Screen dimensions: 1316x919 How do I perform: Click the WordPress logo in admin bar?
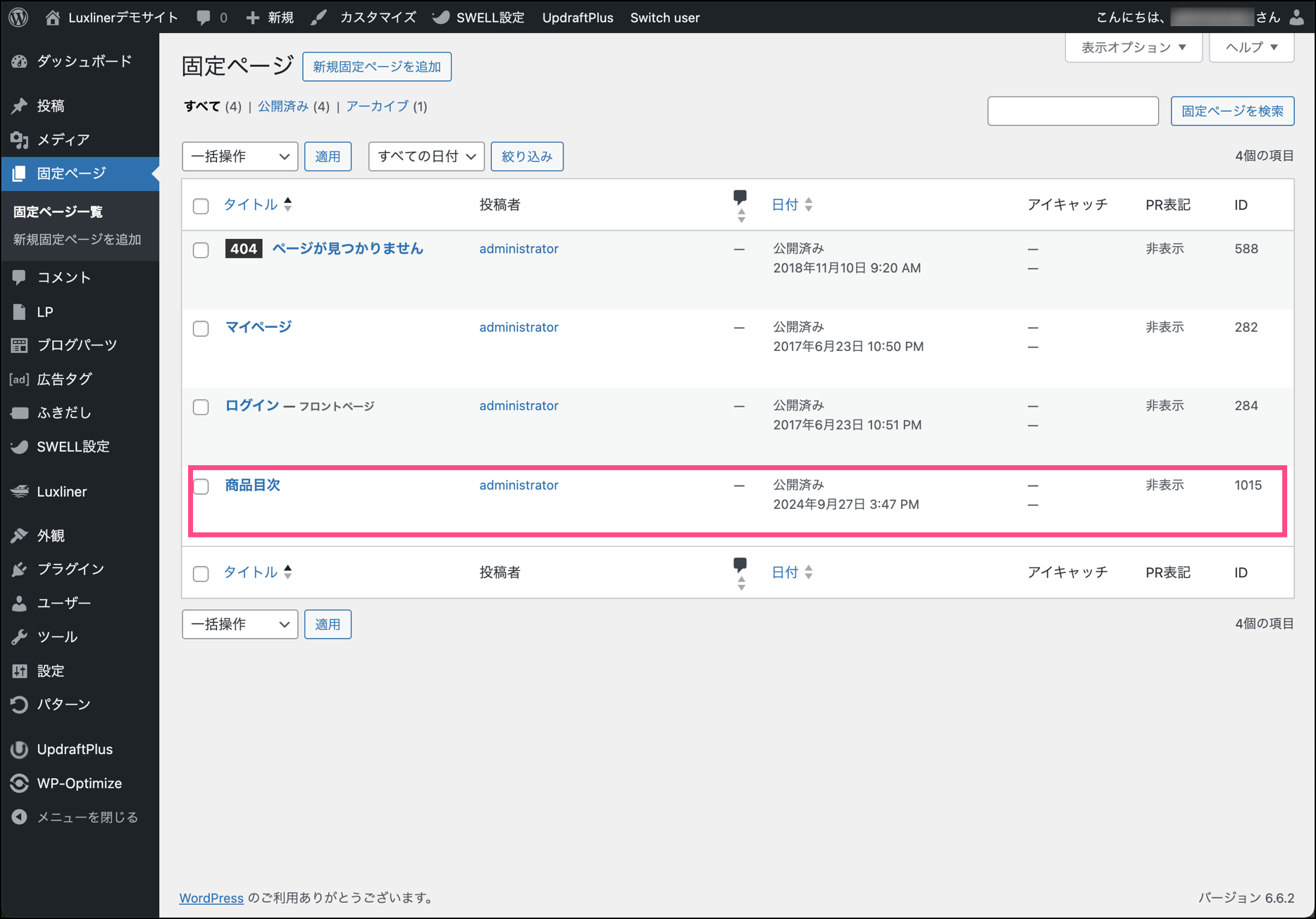19,18
